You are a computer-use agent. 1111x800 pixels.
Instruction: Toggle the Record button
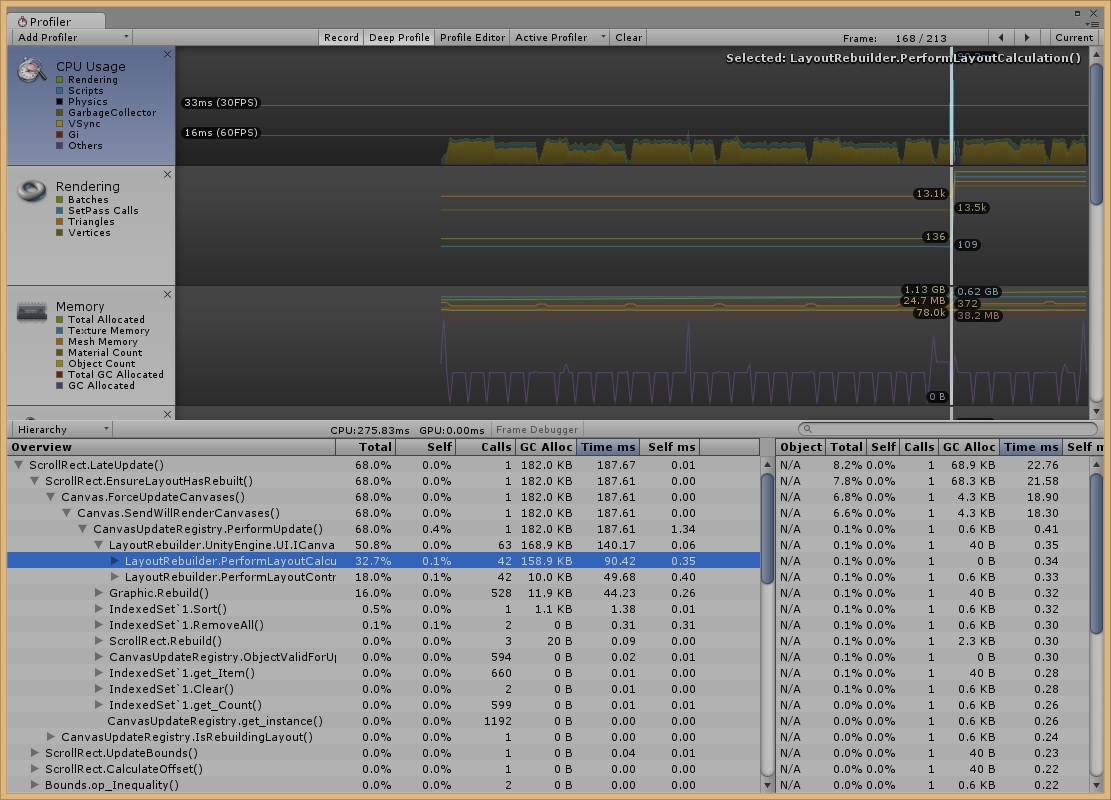341,38
